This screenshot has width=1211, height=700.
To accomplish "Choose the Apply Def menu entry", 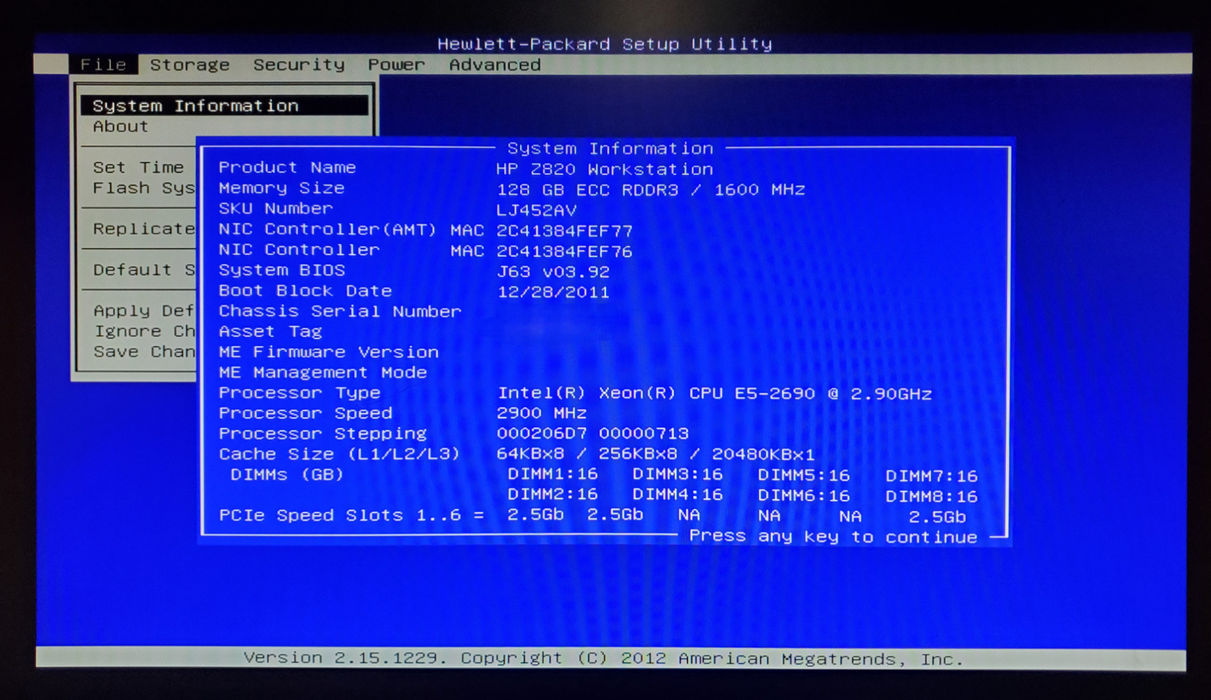I will tap(145, 311).
